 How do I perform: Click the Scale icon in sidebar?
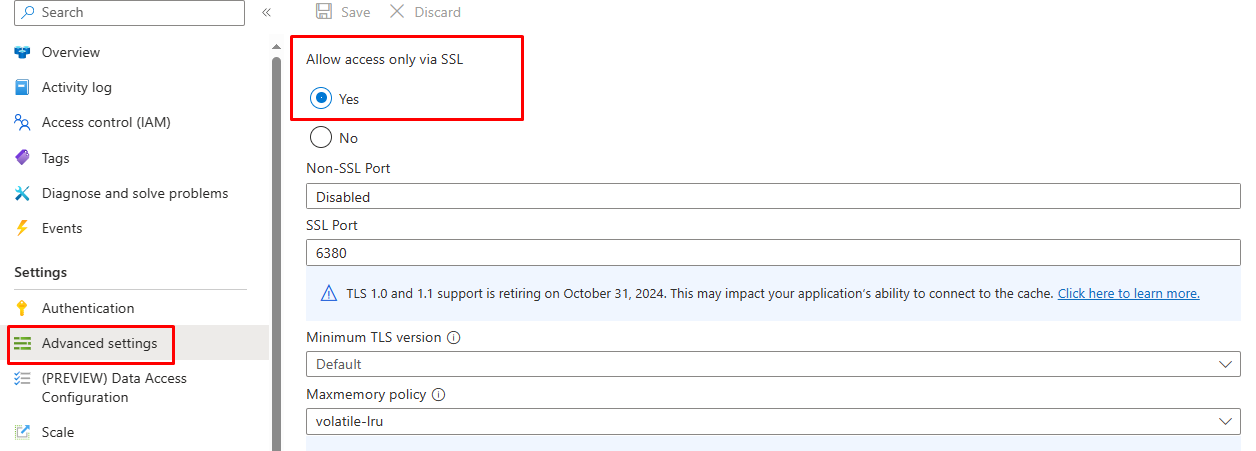22,432
